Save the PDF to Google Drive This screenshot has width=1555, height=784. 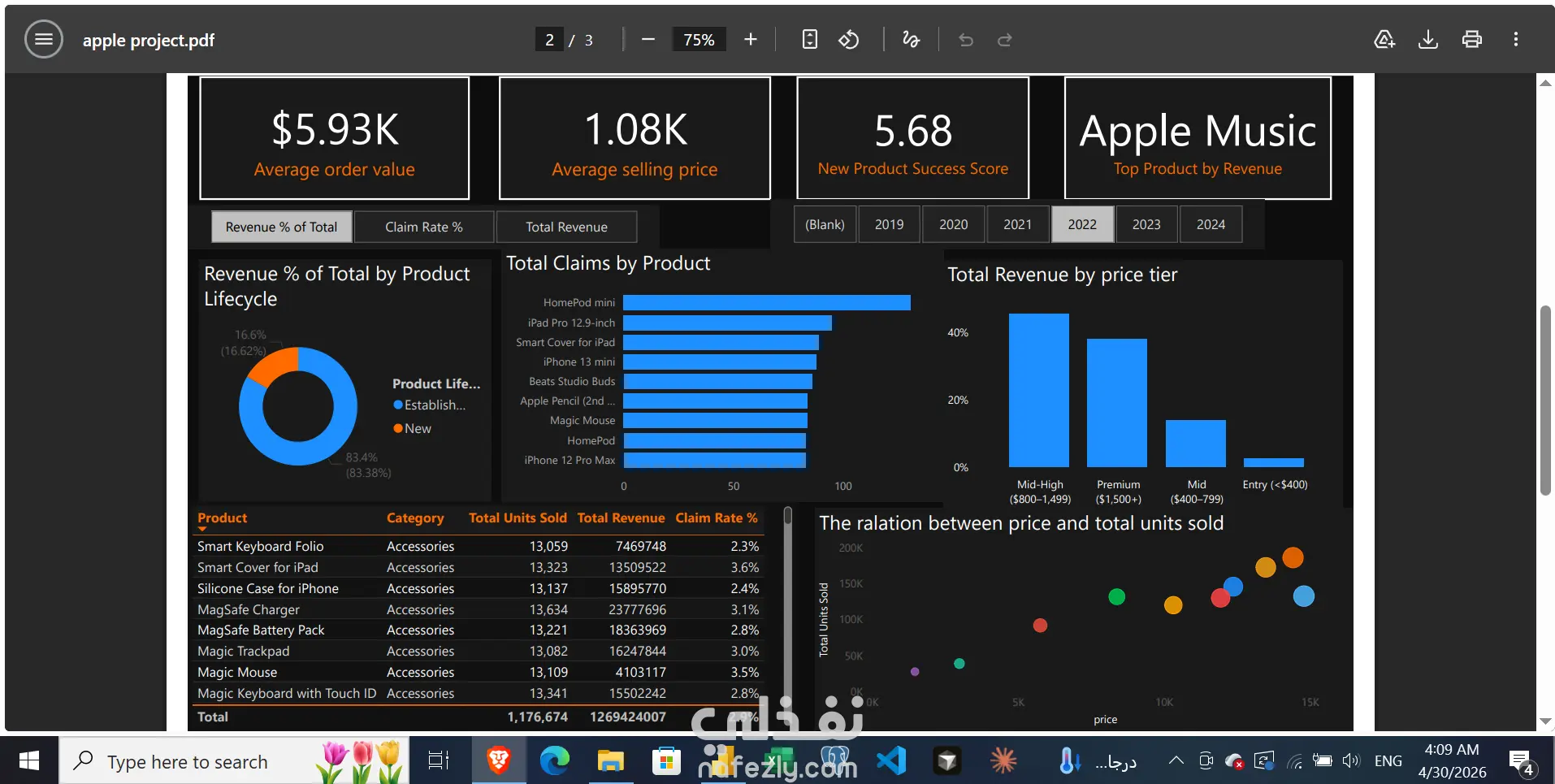click(1384, 40)
